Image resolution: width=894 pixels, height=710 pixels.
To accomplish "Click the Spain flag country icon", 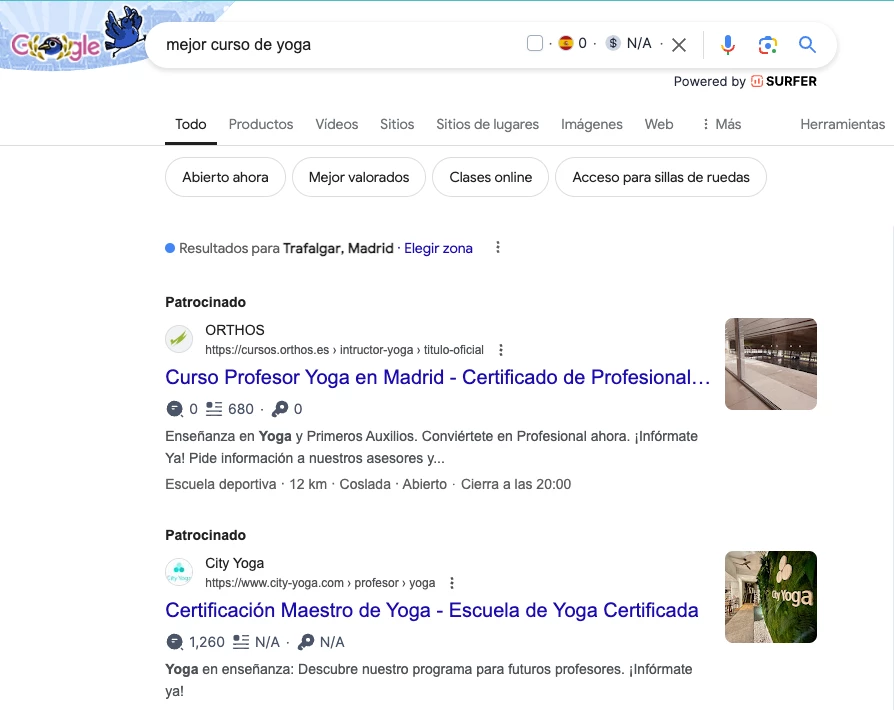I will [566, 43].
